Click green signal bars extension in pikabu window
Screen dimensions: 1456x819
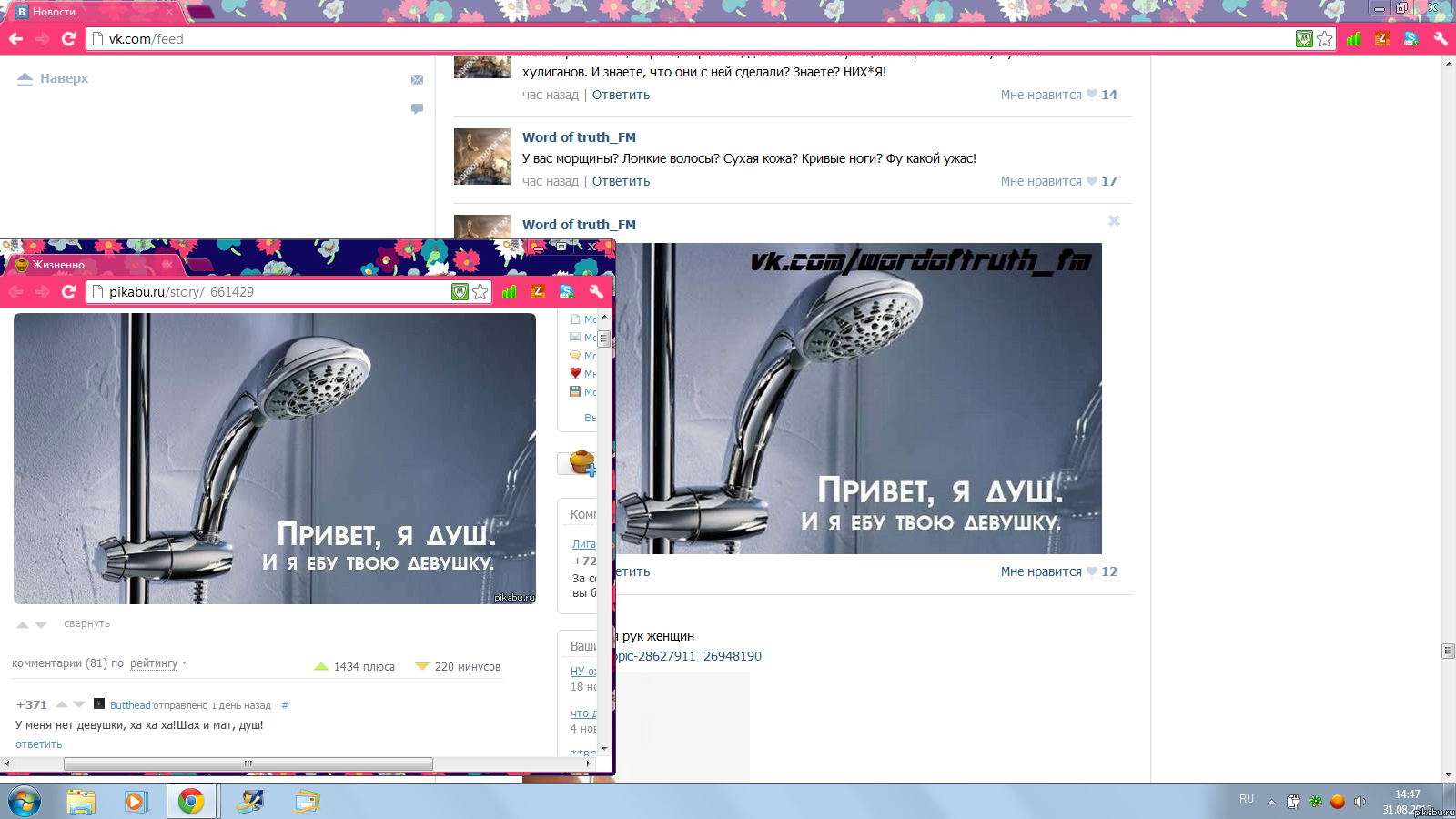(510, 291)
